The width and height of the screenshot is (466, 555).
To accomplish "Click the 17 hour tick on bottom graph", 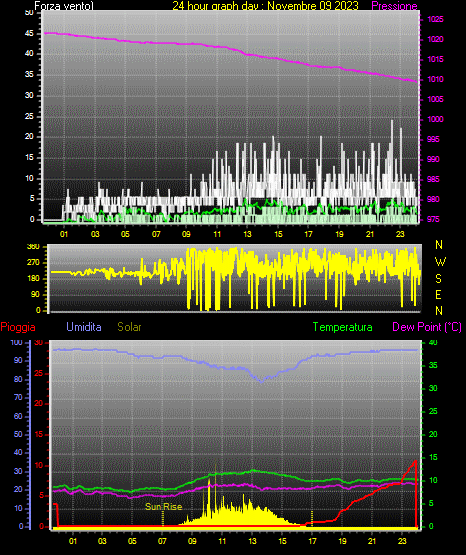I will tap(312, 541).
